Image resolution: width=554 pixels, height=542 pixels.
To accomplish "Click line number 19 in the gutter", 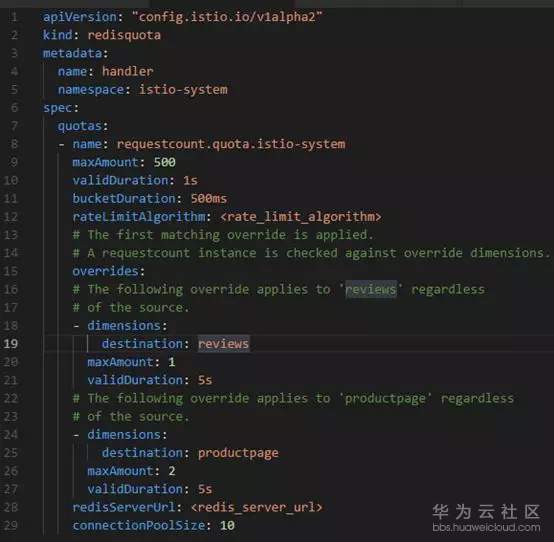I will (11, 344).
